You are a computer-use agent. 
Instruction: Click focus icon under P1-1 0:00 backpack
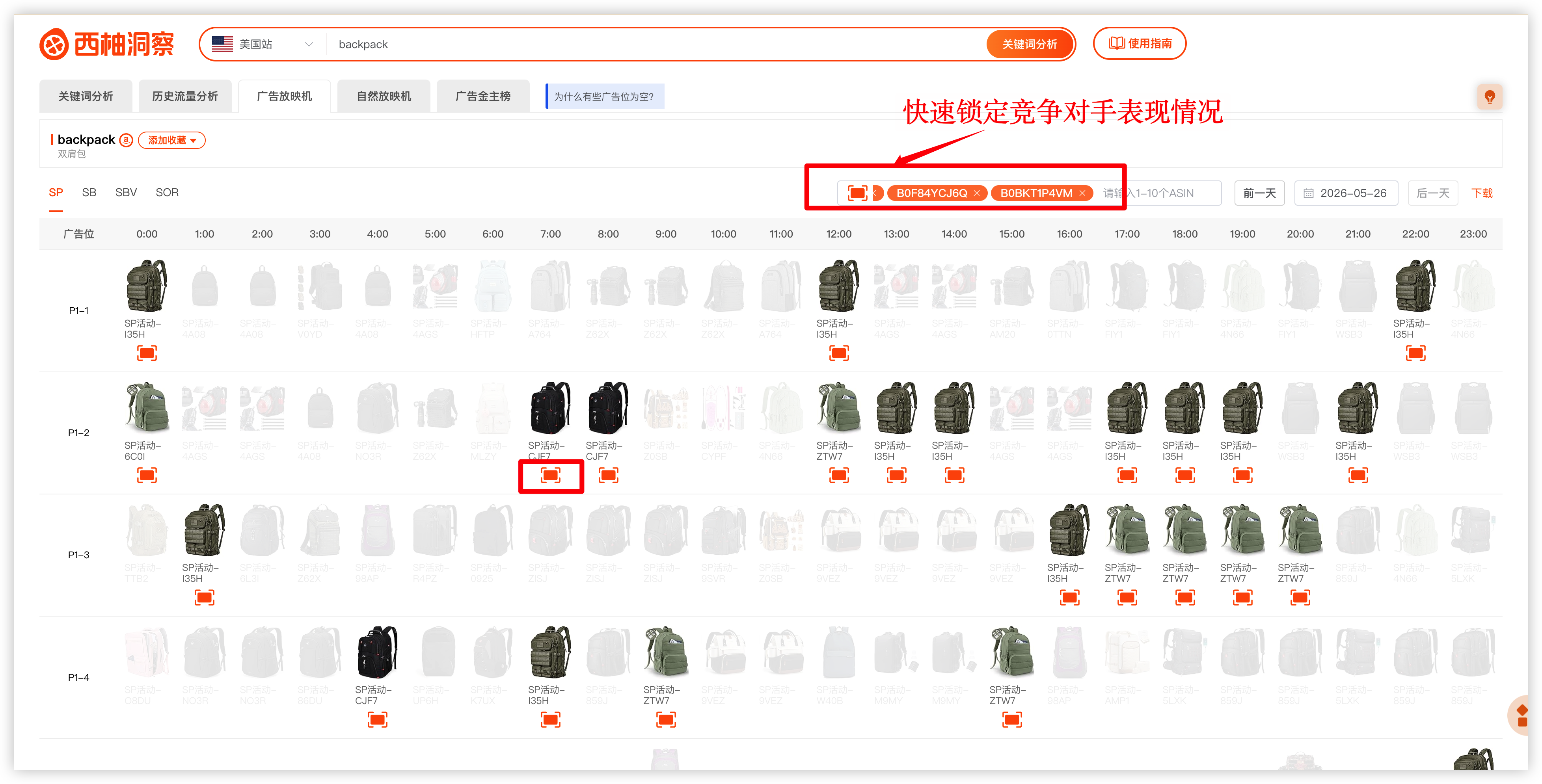click(x=147, y=353)
